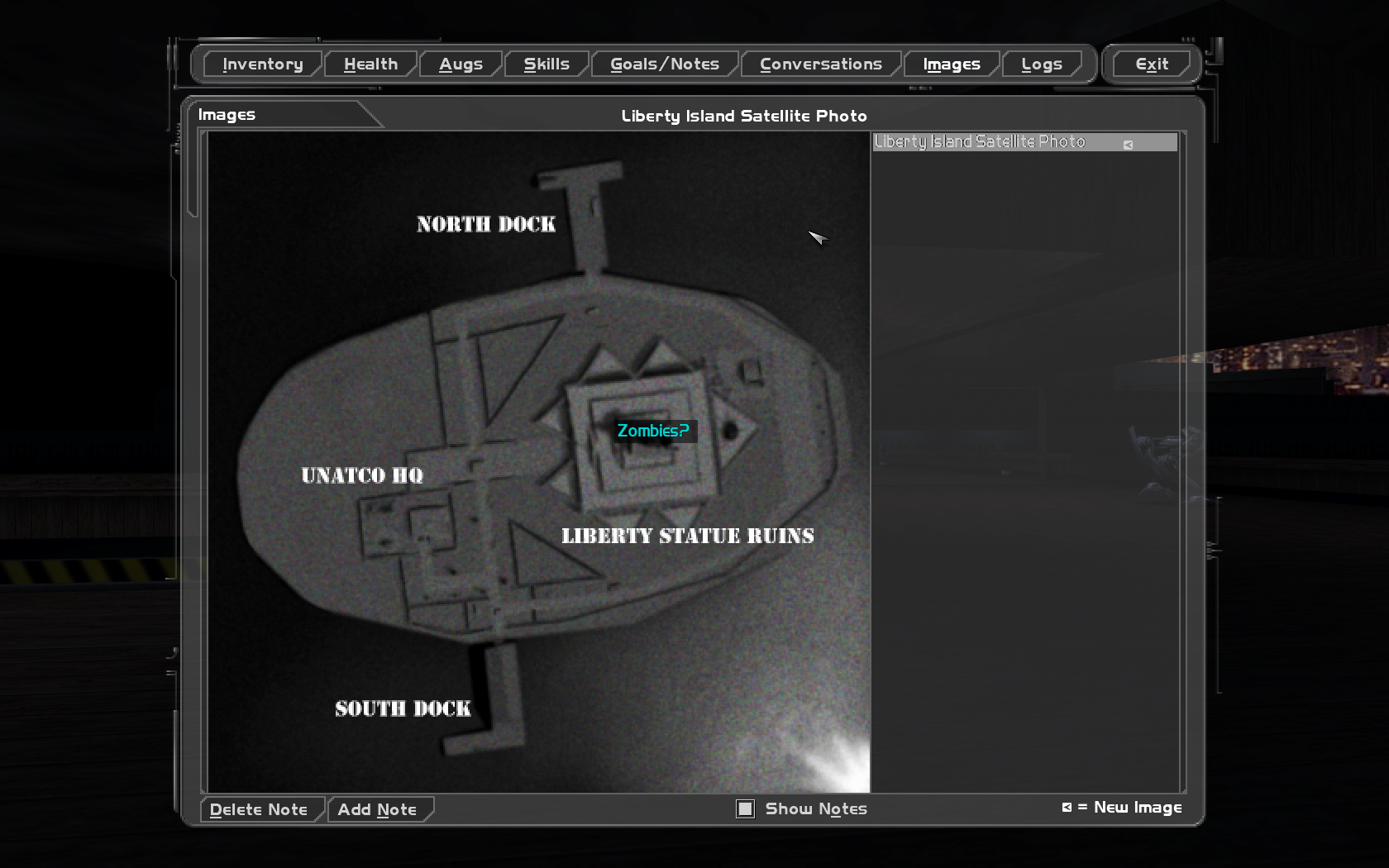This screenshot has width=1389, height=868.
Task: Select the Images tab
Action: pyautogui.click(x=951, y=64)
